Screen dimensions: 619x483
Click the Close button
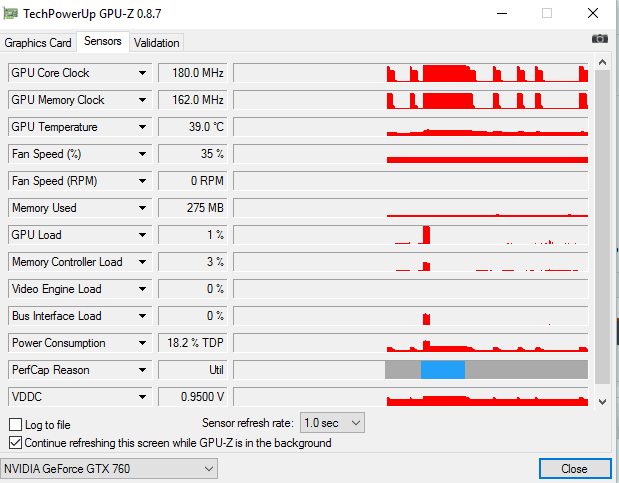(x=575, y=469)
